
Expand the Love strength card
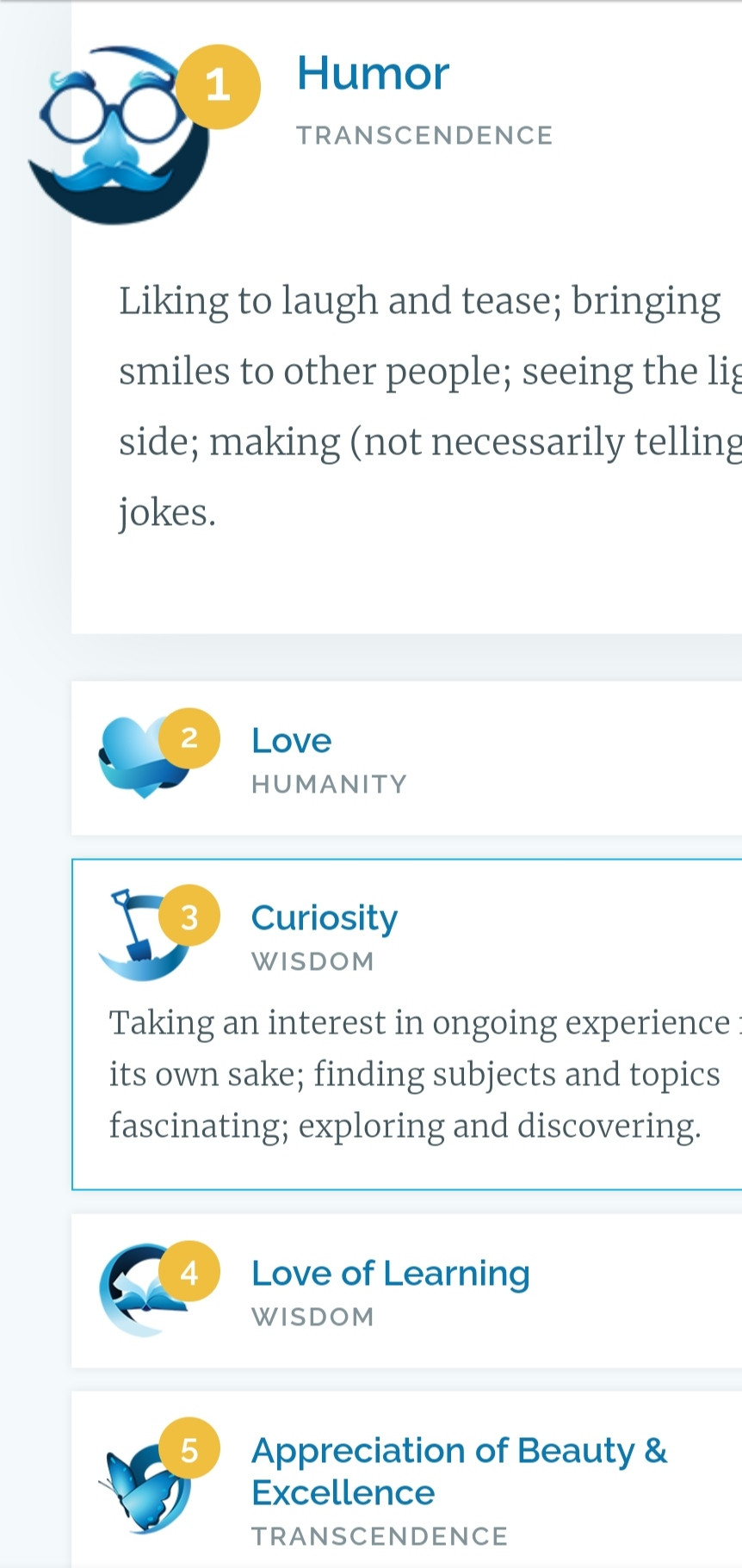coord(406,758)
